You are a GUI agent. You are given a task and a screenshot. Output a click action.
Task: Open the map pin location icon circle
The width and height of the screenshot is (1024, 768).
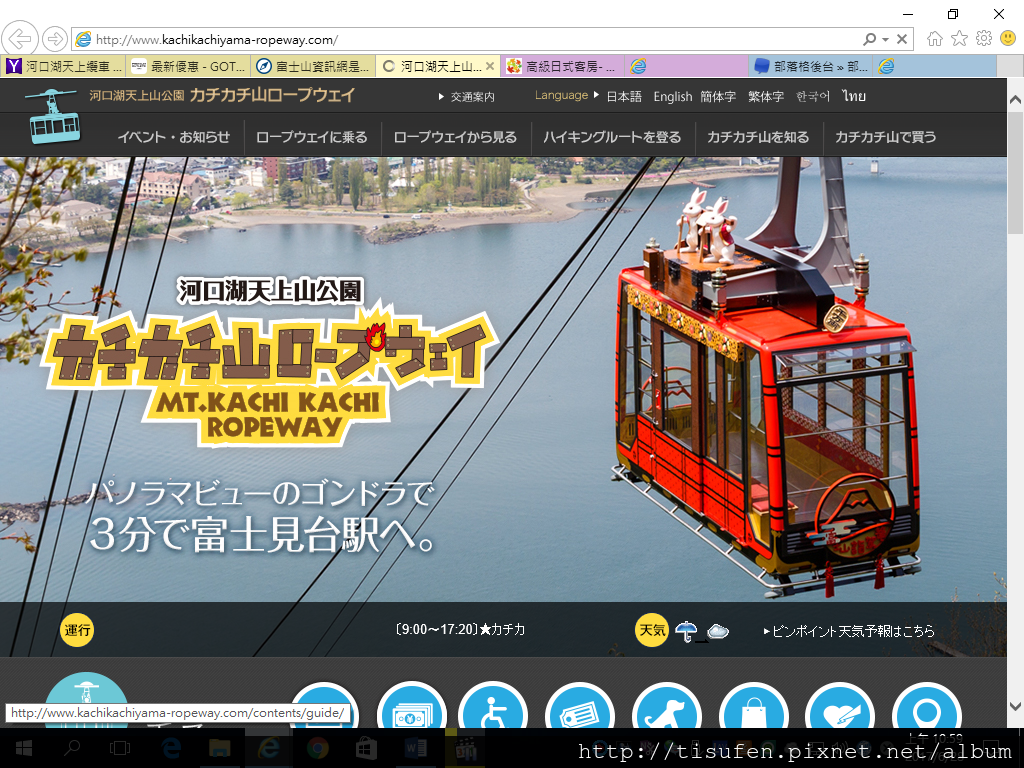pos(927,707)
